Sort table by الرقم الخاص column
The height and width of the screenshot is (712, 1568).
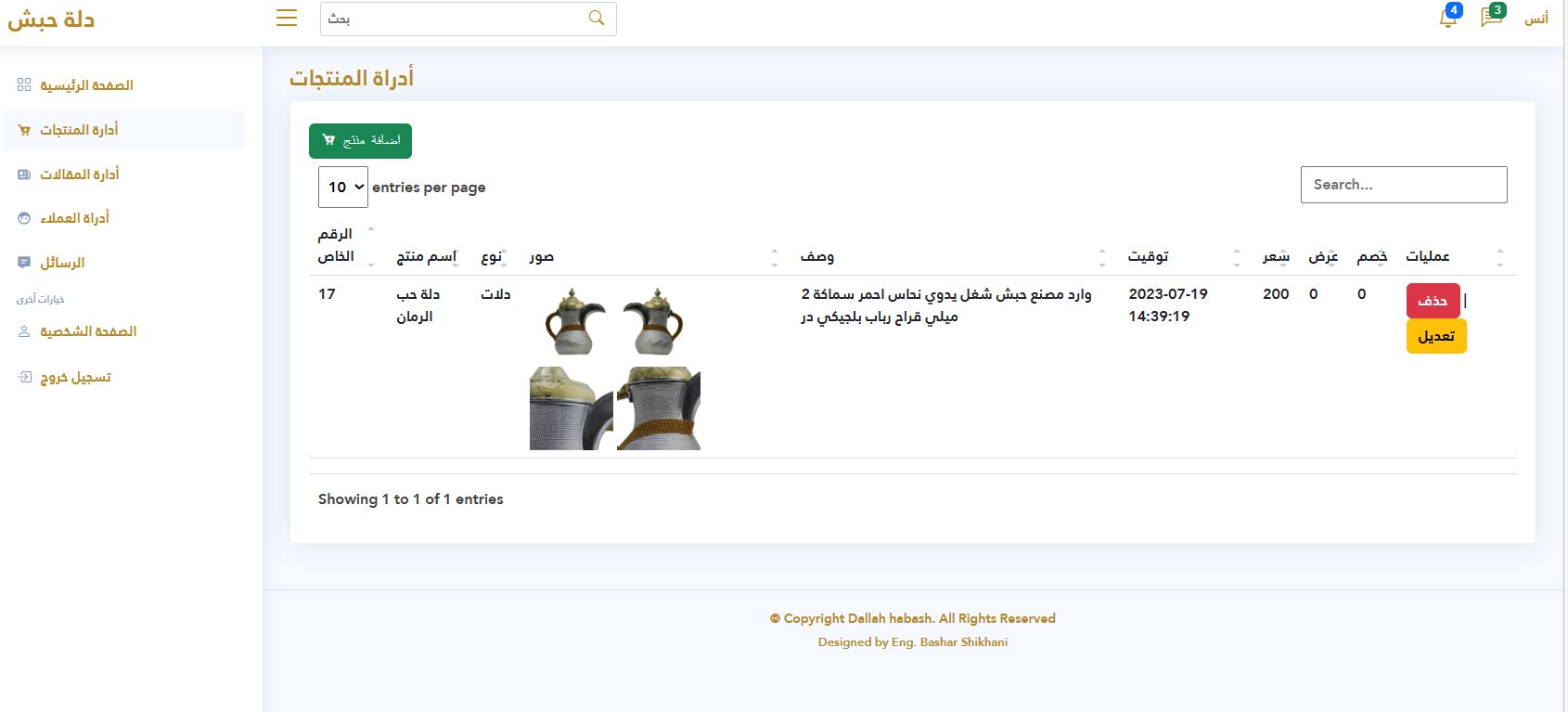pos(336,246)
